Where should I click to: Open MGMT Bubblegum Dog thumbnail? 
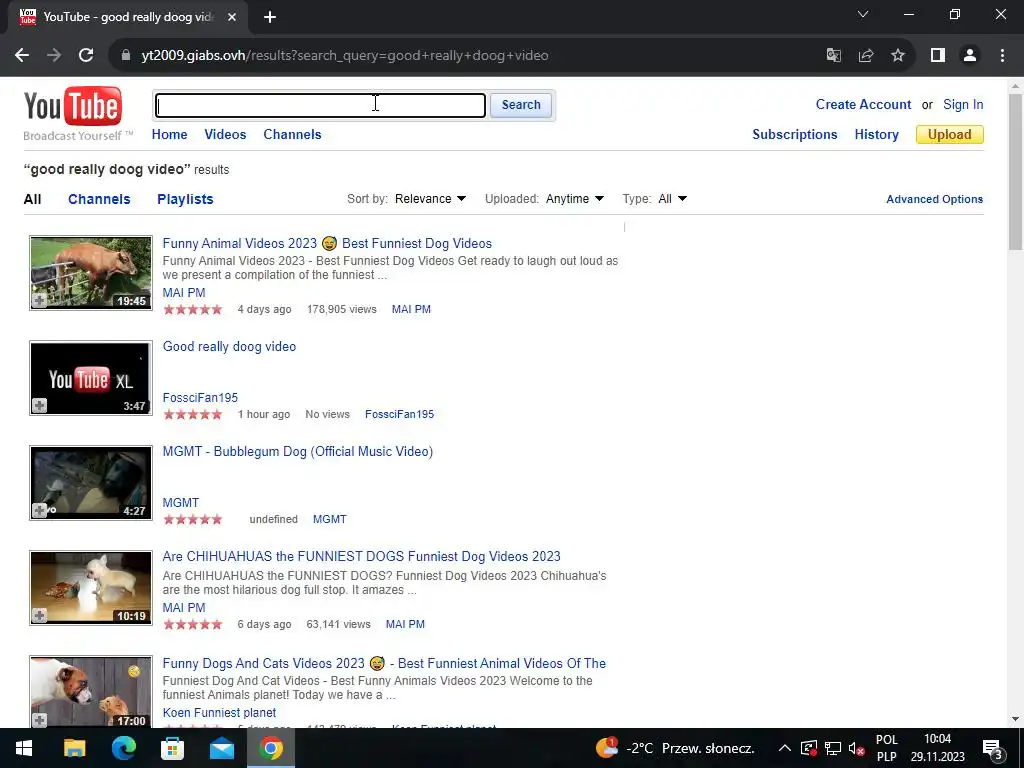(91, 483)
